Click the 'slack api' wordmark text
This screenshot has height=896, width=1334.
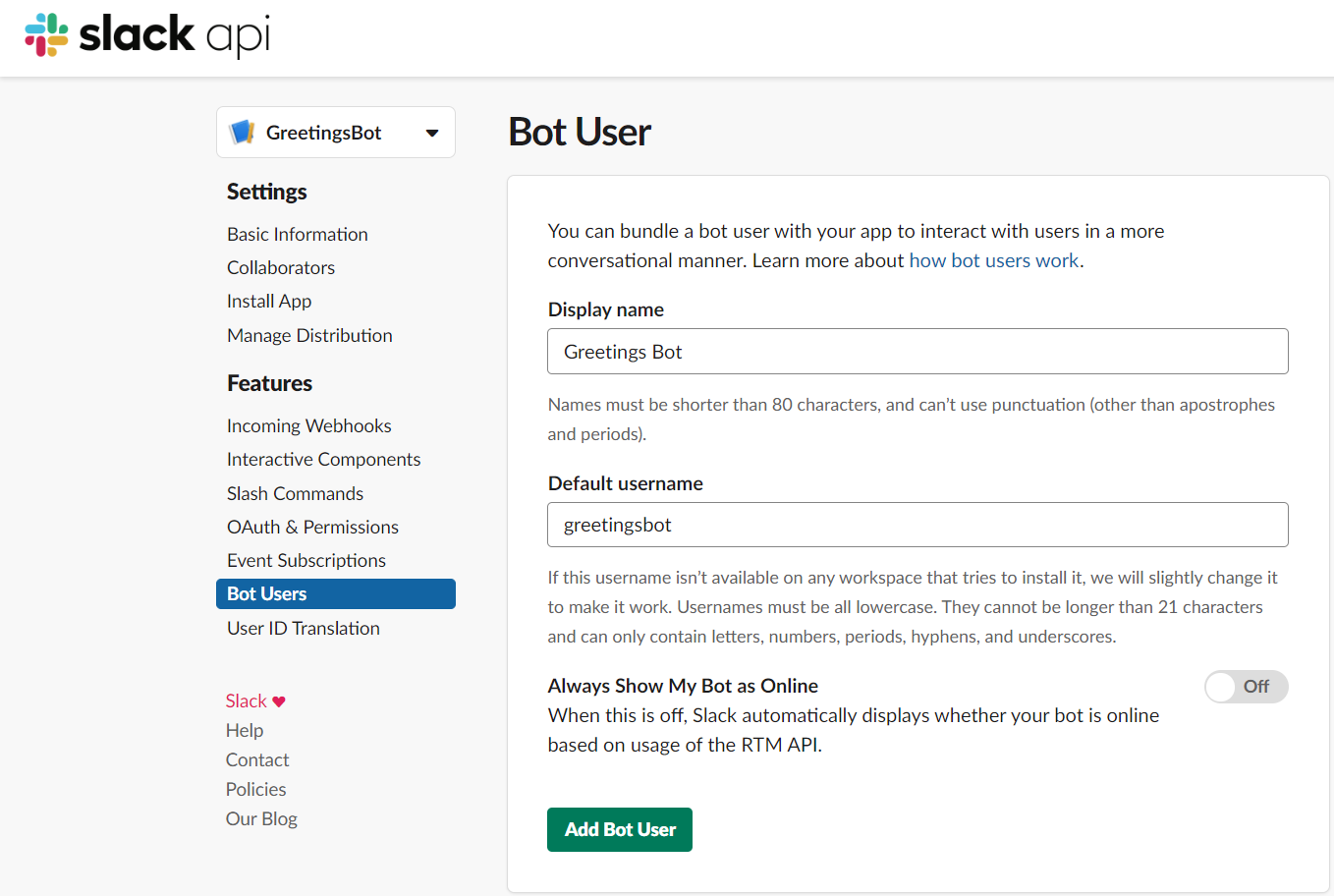pyautogui.click(x=175, y=34)
